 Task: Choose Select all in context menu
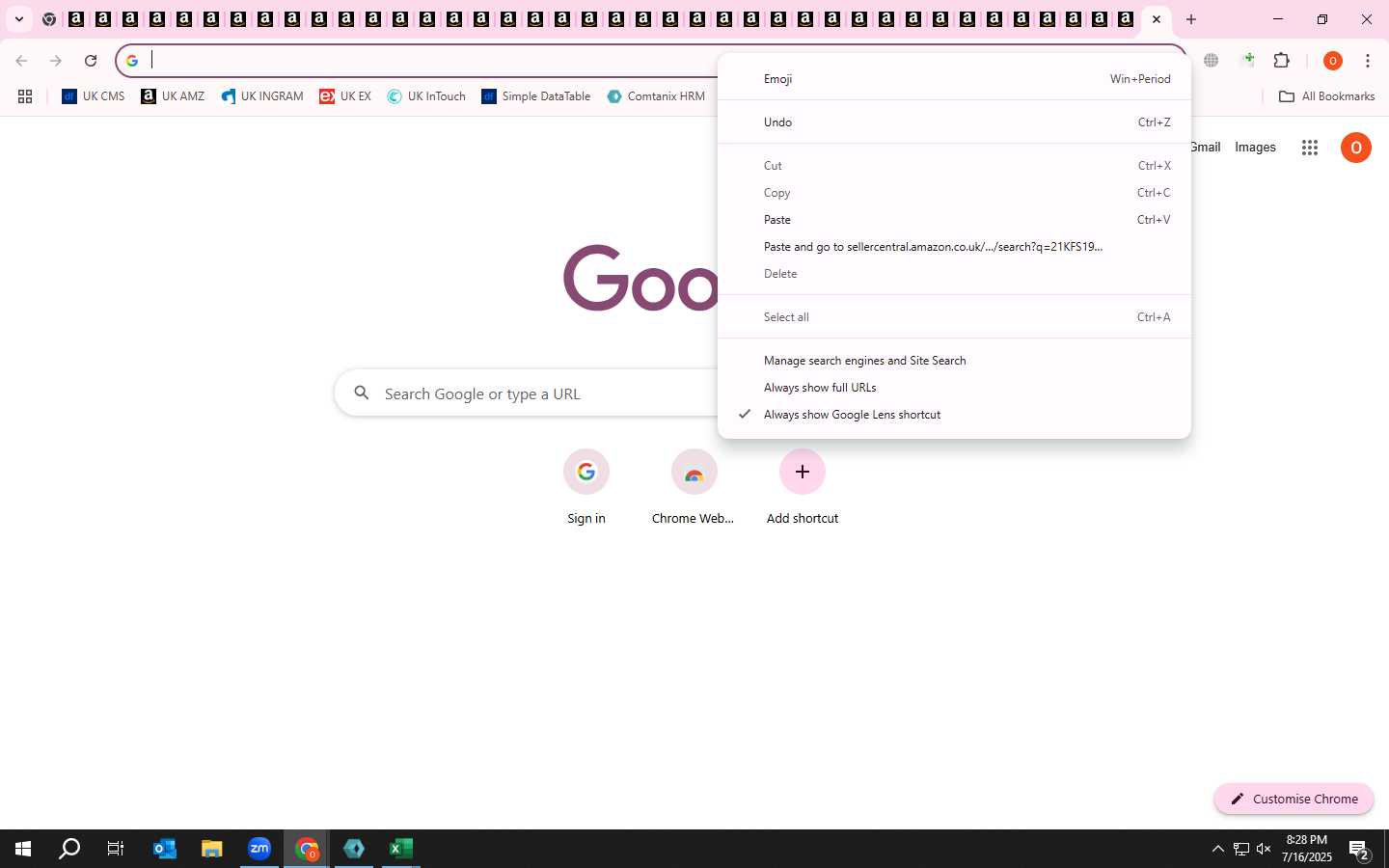[x=954, y=317]
